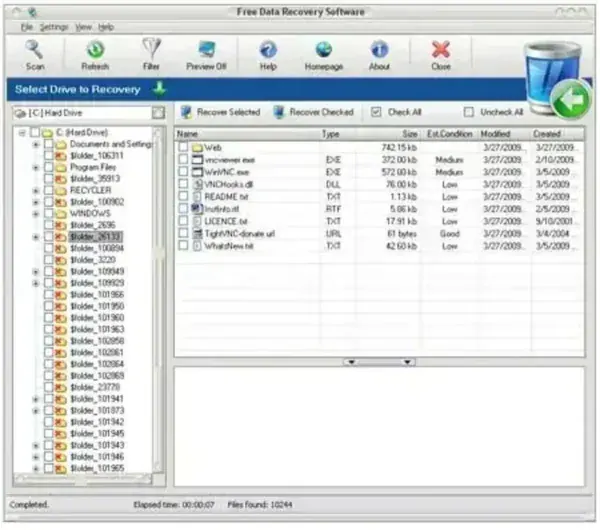Click the Files found: 10244 status text
This screenshot has width=600, height=530.
(260, 504)
